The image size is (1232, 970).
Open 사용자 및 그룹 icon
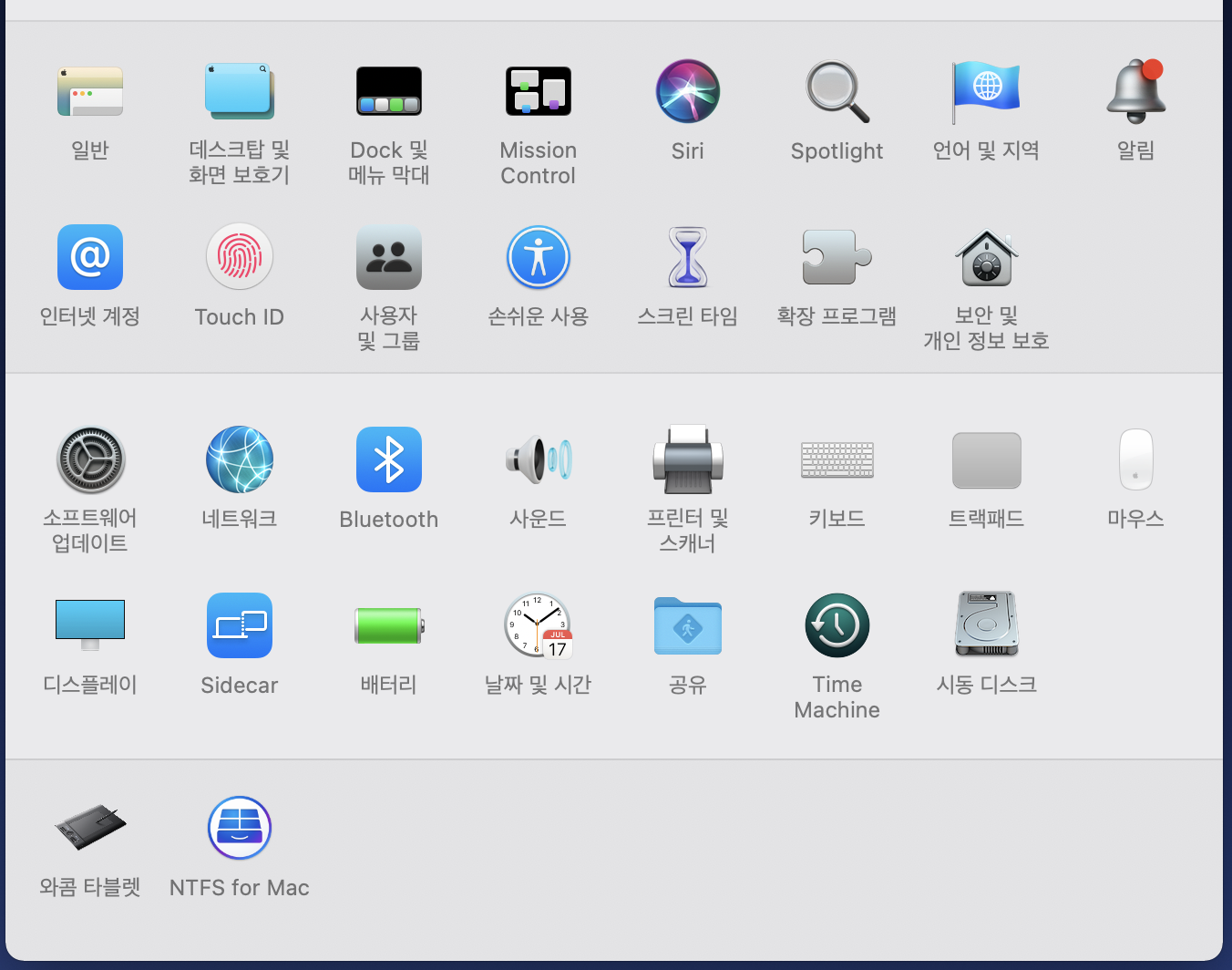point(389,257)
